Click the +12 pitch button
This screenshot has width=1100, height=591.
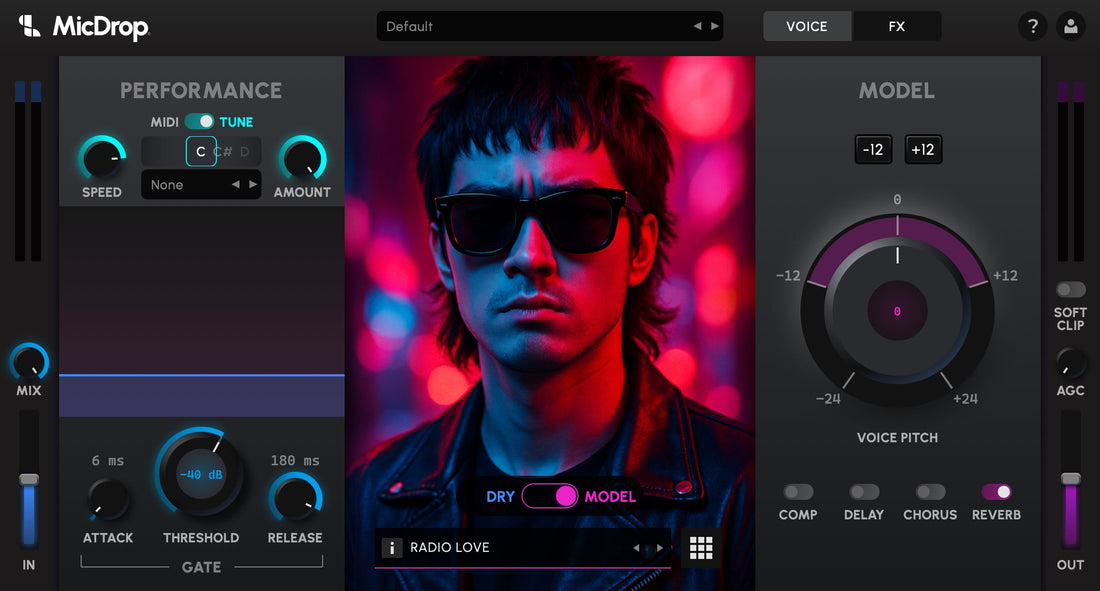(922, 149)
